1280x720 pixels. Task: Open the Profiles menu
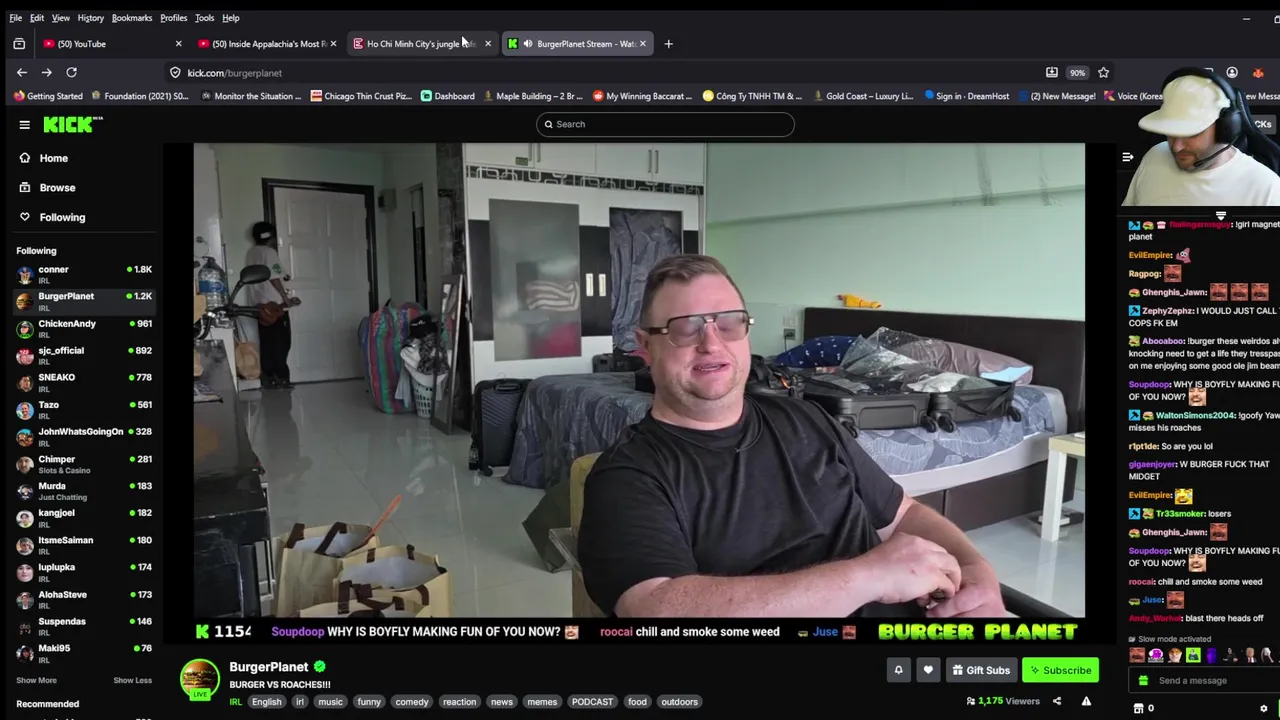coord(173,18)
